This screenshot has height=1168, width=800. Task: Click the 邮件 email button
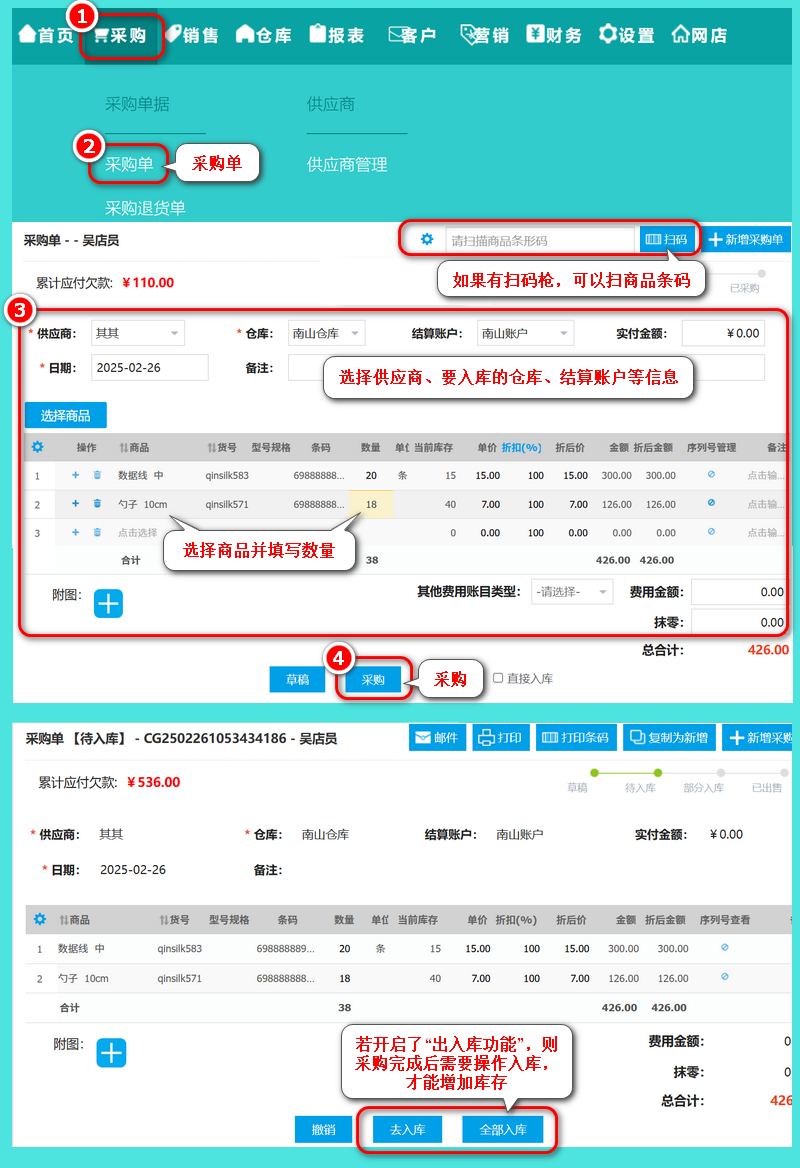(437, 737)
